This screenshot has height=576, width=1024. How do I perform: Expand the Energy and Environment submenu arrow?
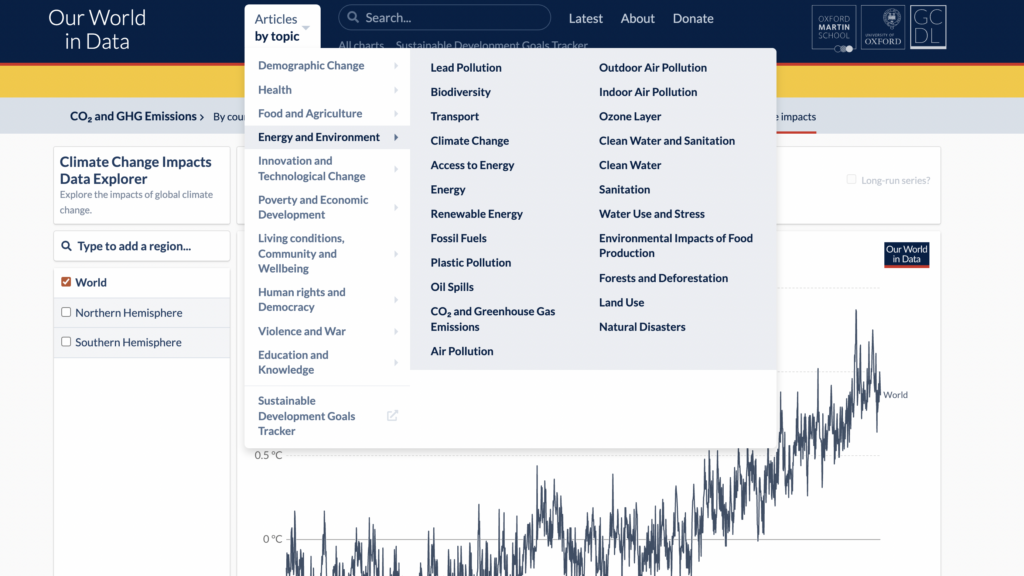(396, 137)
